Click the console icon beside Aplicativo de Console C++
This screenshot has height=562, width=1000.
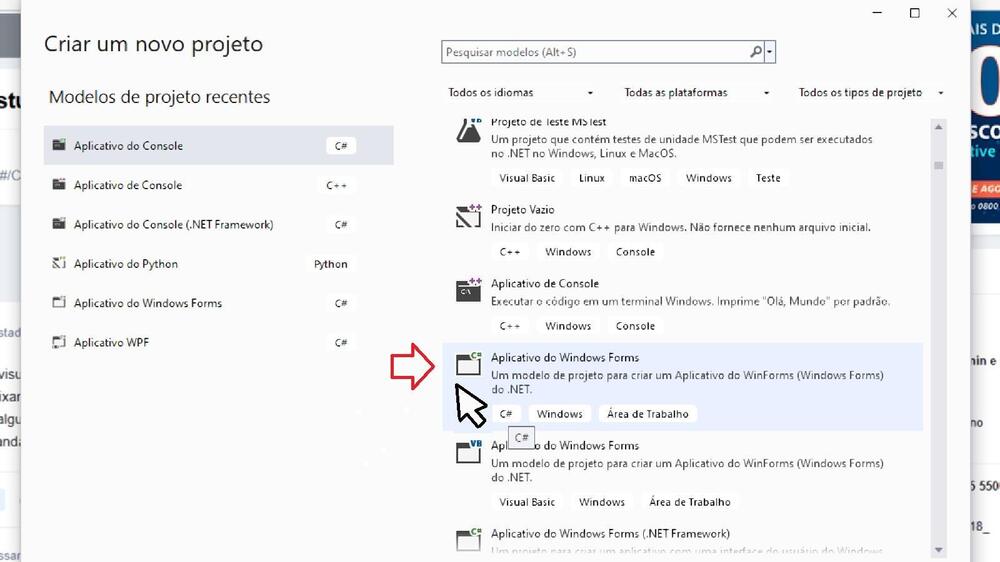pos(59,184)
